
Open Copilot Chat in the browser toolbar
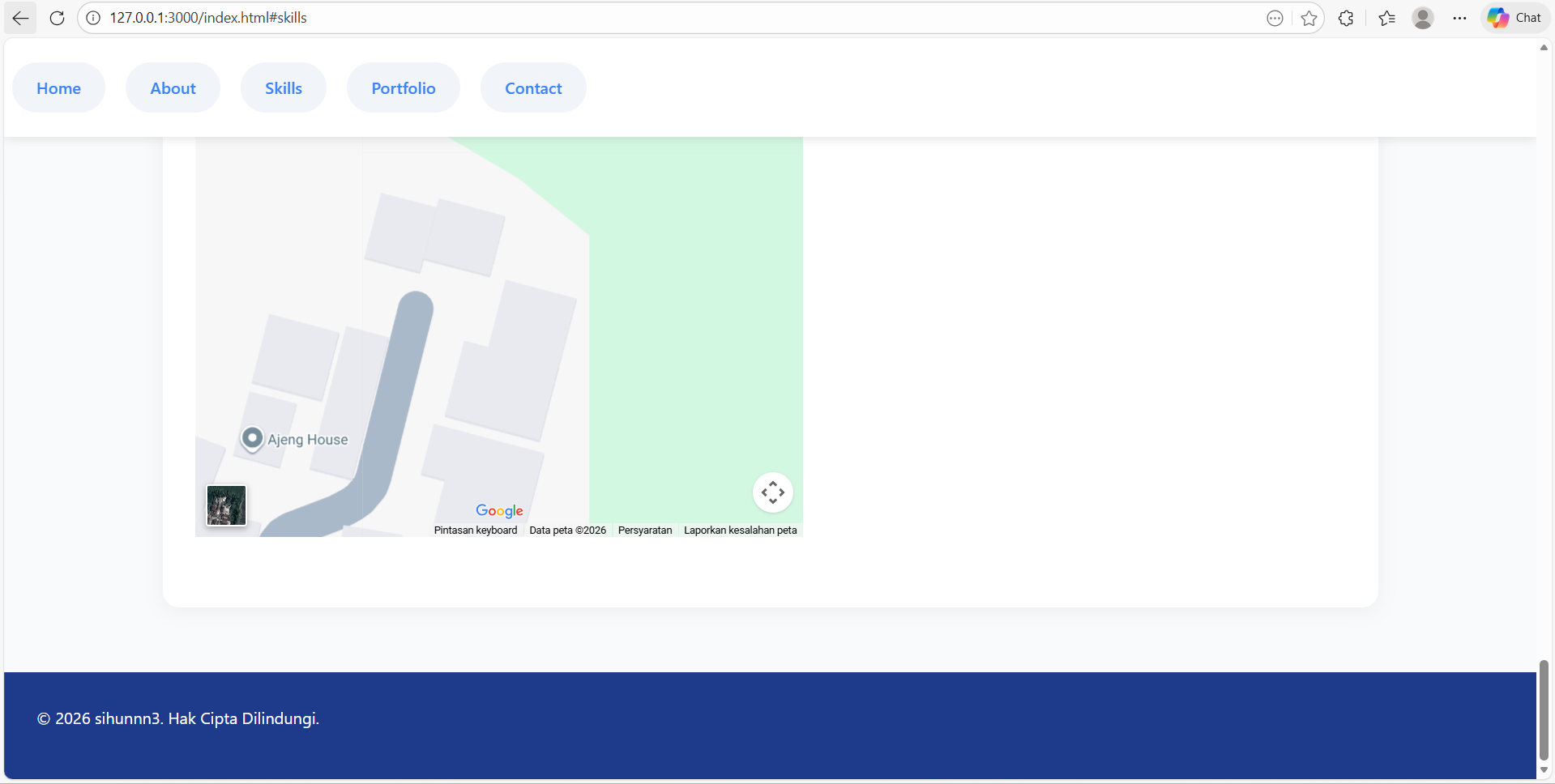[x=1514, y=17]
